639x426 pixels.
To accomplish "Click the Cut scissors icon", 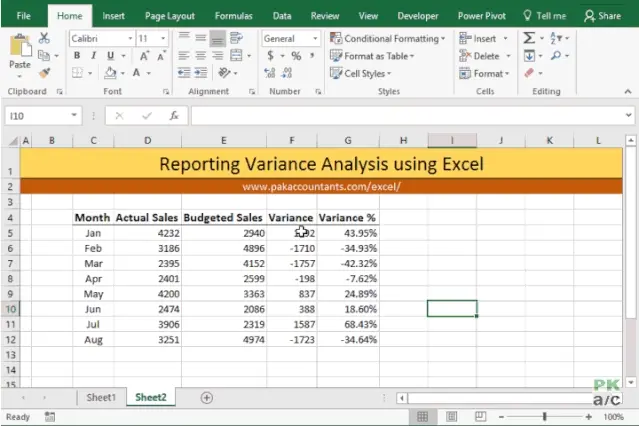I will point(44,38).
